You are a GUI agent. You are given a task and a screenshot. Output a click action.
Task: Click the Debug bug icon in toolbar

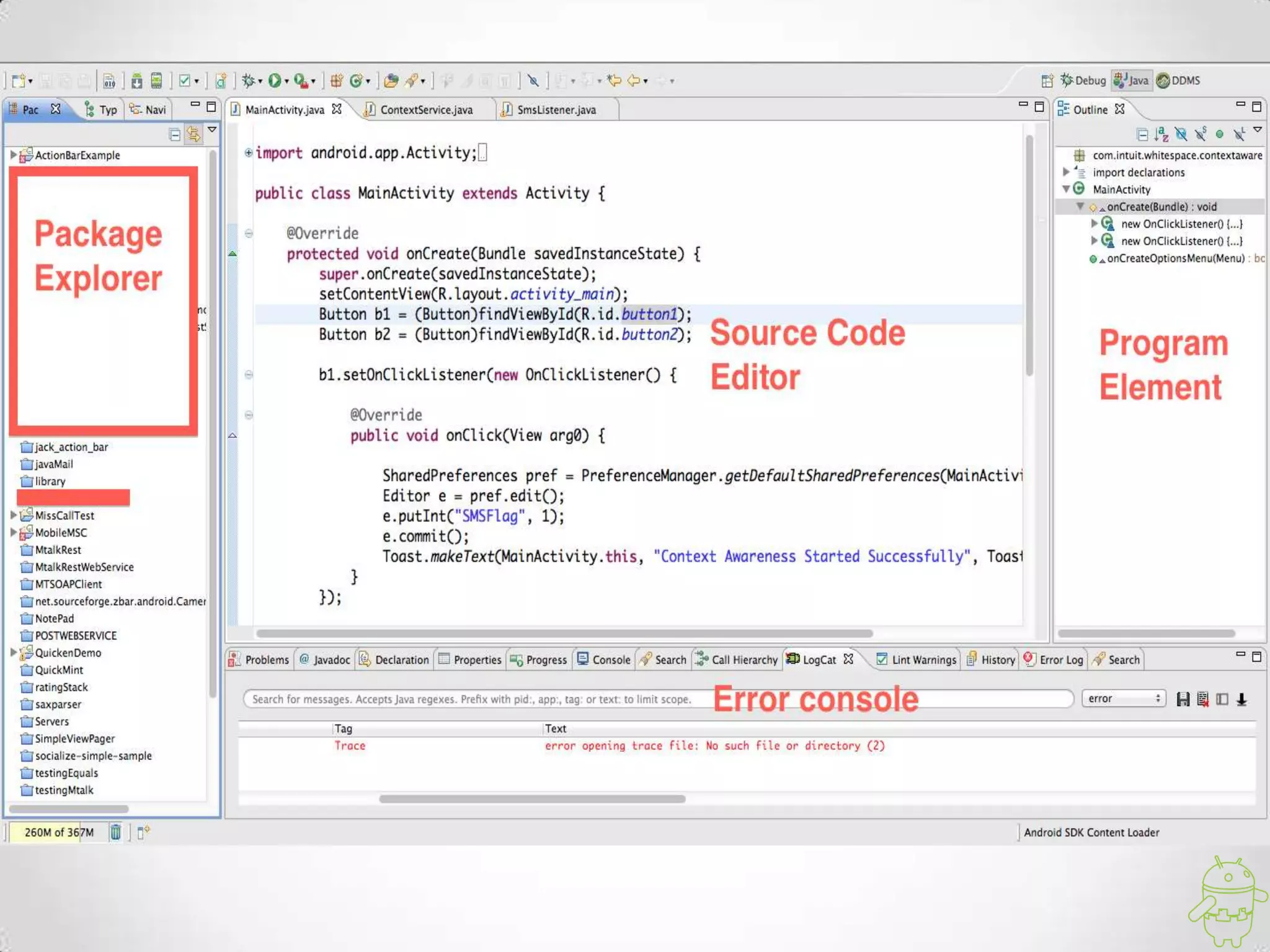248,81
